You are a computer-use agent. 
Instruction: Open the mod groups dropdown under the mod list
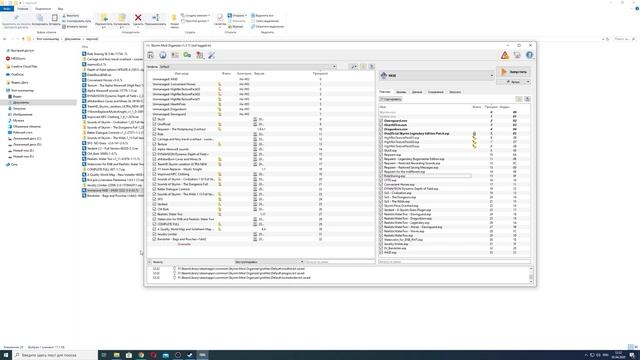click(x=269, y=262)
